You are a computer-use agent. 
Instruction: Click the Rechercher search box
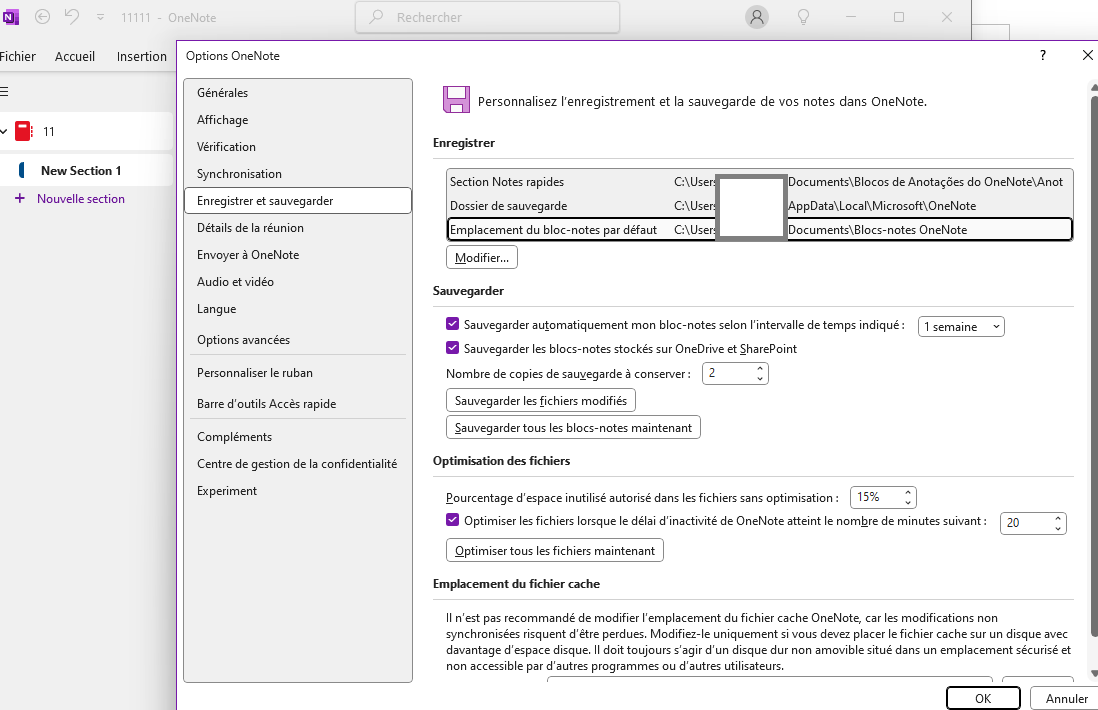[x=487, y=18]
